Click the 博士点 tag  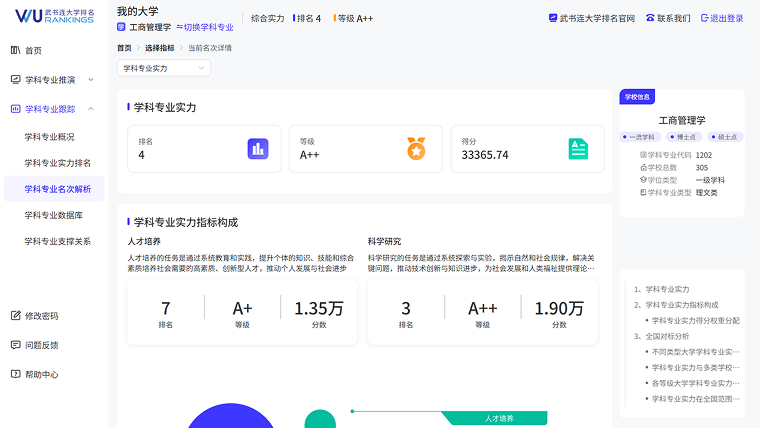(683, 137)
